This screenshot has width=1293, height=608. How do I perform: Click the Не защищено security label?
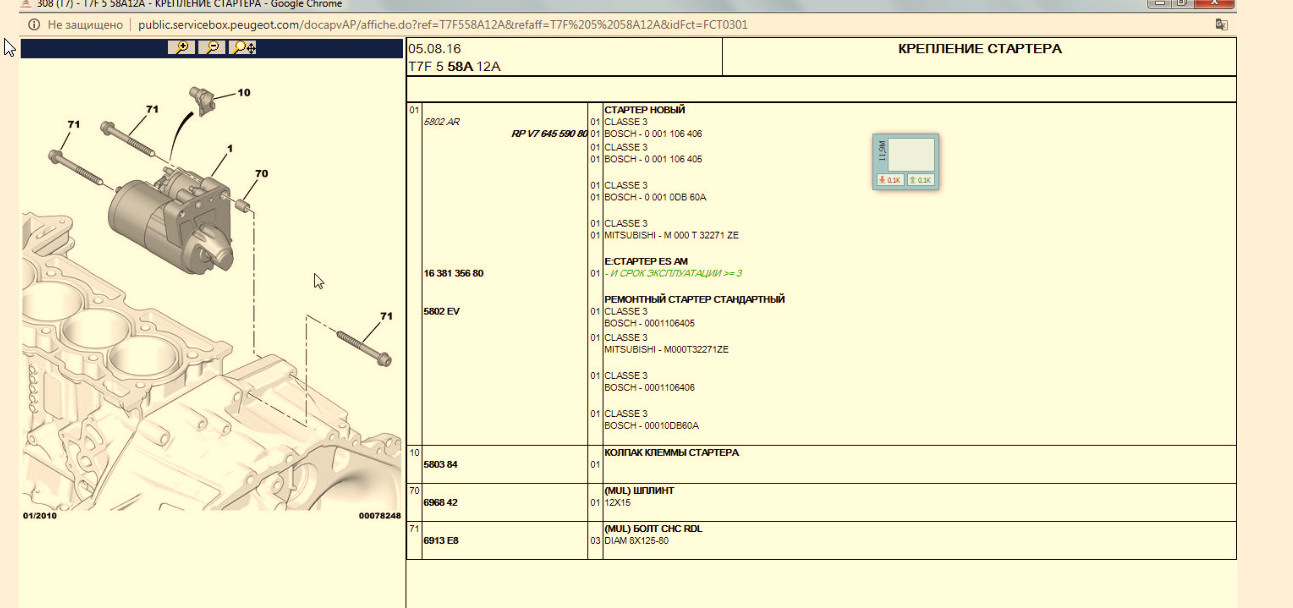pos(87,24)
